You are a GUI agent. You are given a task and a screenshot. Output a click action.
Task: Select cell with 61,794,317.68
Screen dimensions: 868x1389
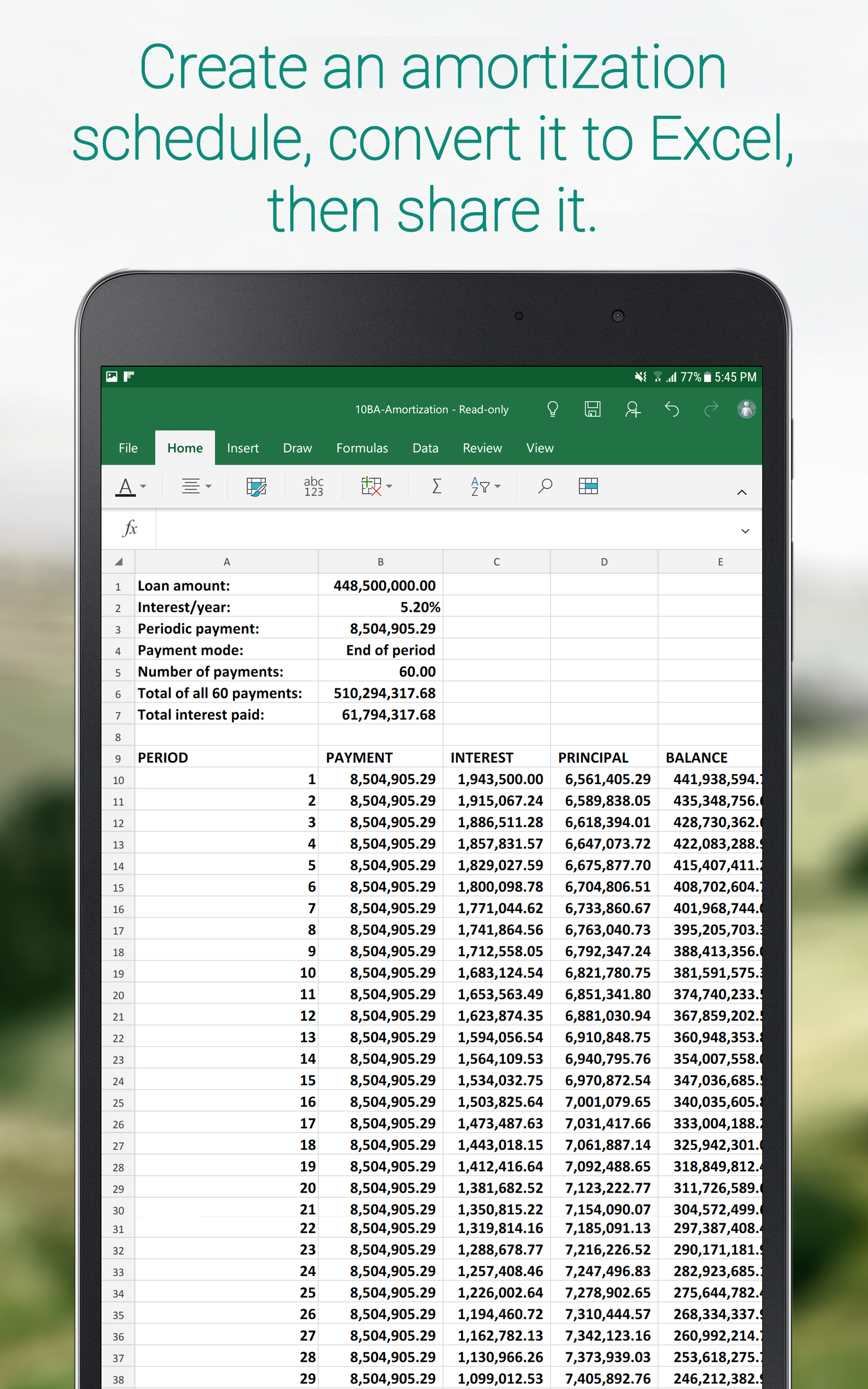click(x=381, y=715)
